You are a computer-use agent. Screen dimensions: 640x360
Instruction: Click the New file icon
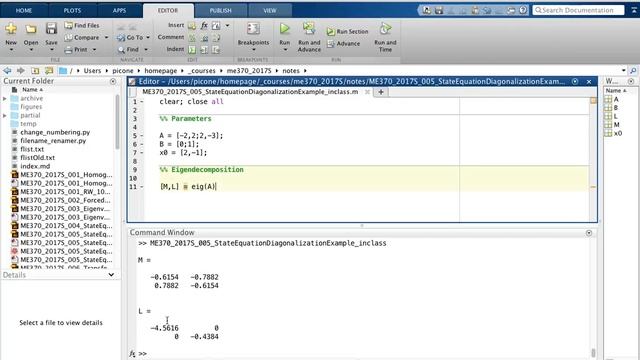pyautogui.click(x=11, y=29)
